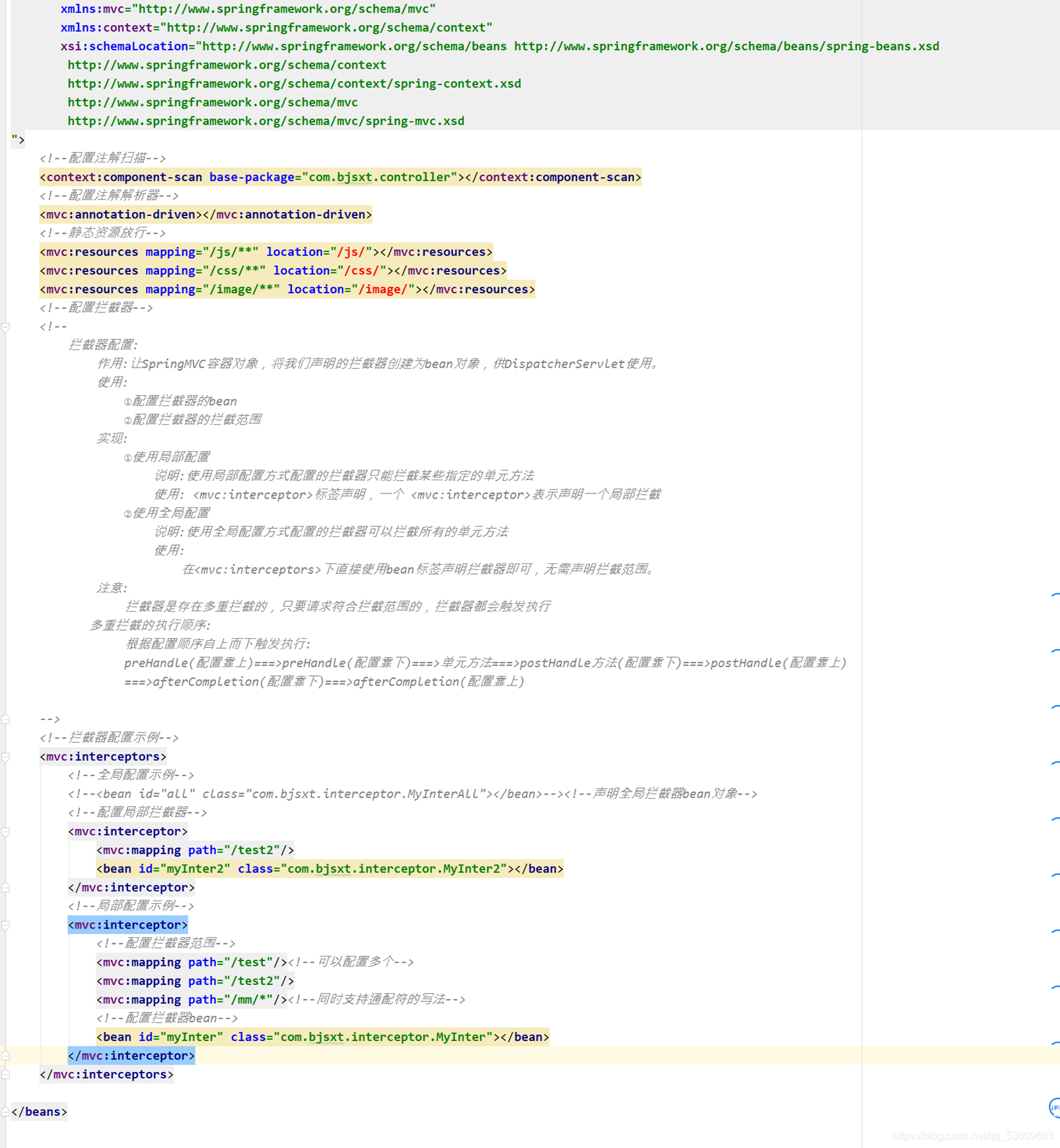Click the comment <!--配置拦截器-->
1060x1148 pixels.
pos(96,308)
